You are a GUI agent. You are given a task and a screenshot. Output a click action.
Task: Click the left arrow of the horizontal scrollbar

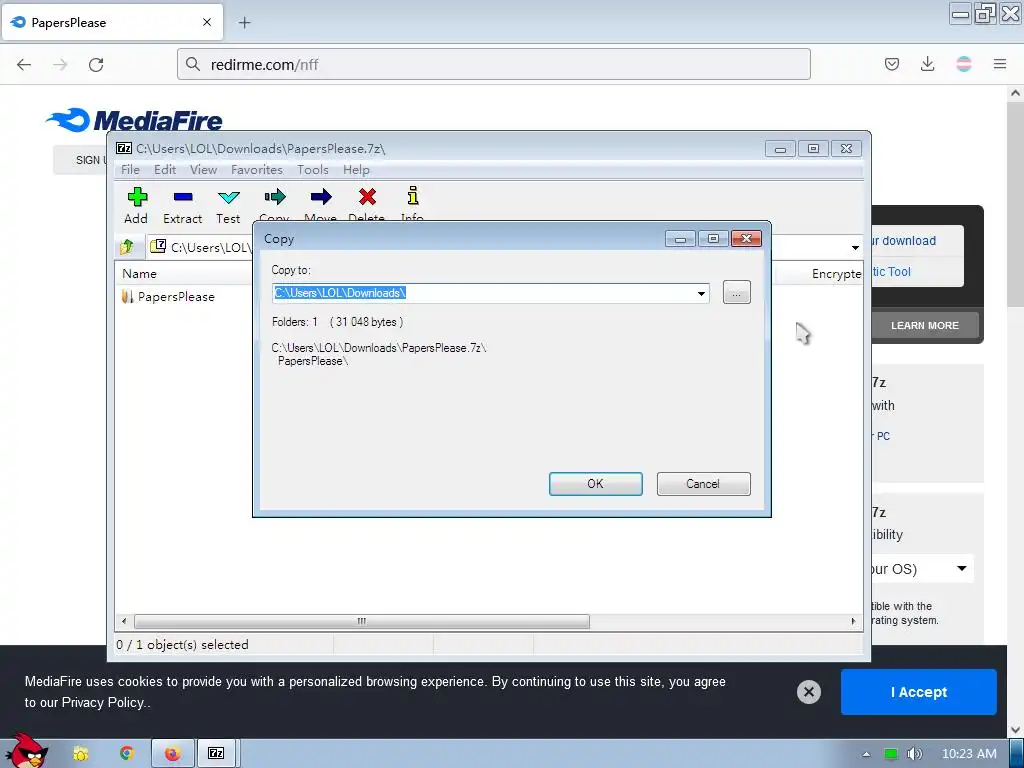pos(124,621)
